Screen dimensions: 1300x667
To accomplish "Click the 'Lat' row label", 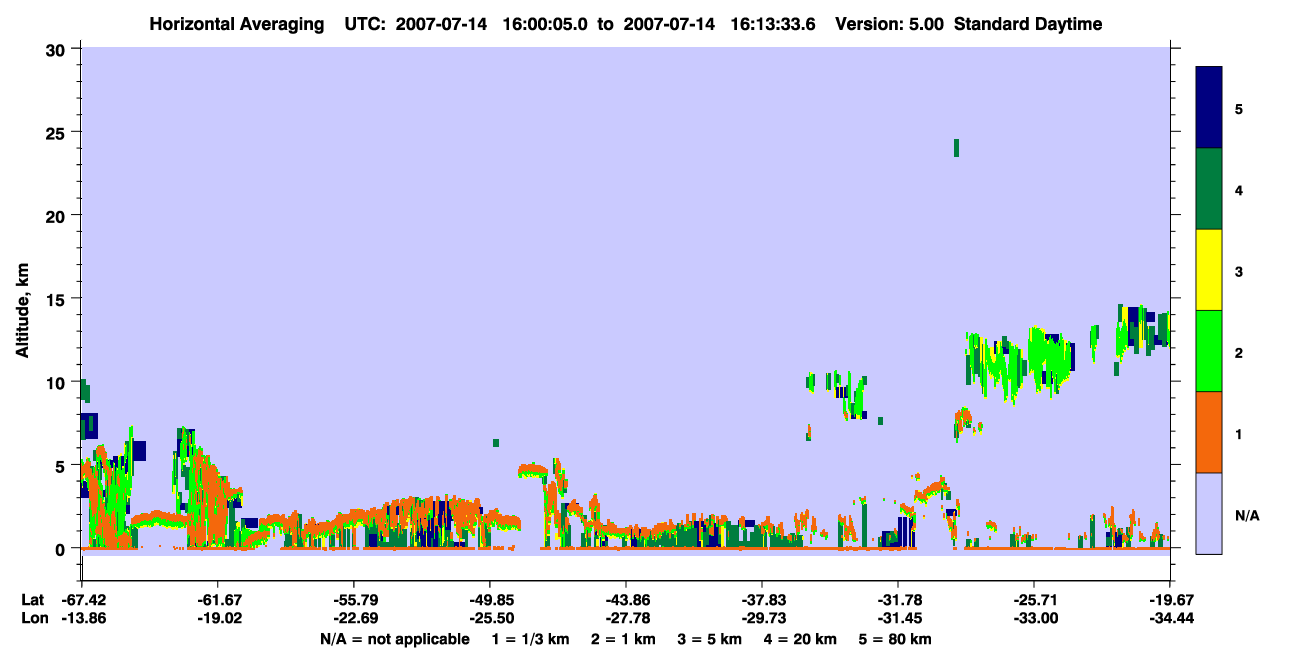I will pyautogui.click(x=32, y=600).
